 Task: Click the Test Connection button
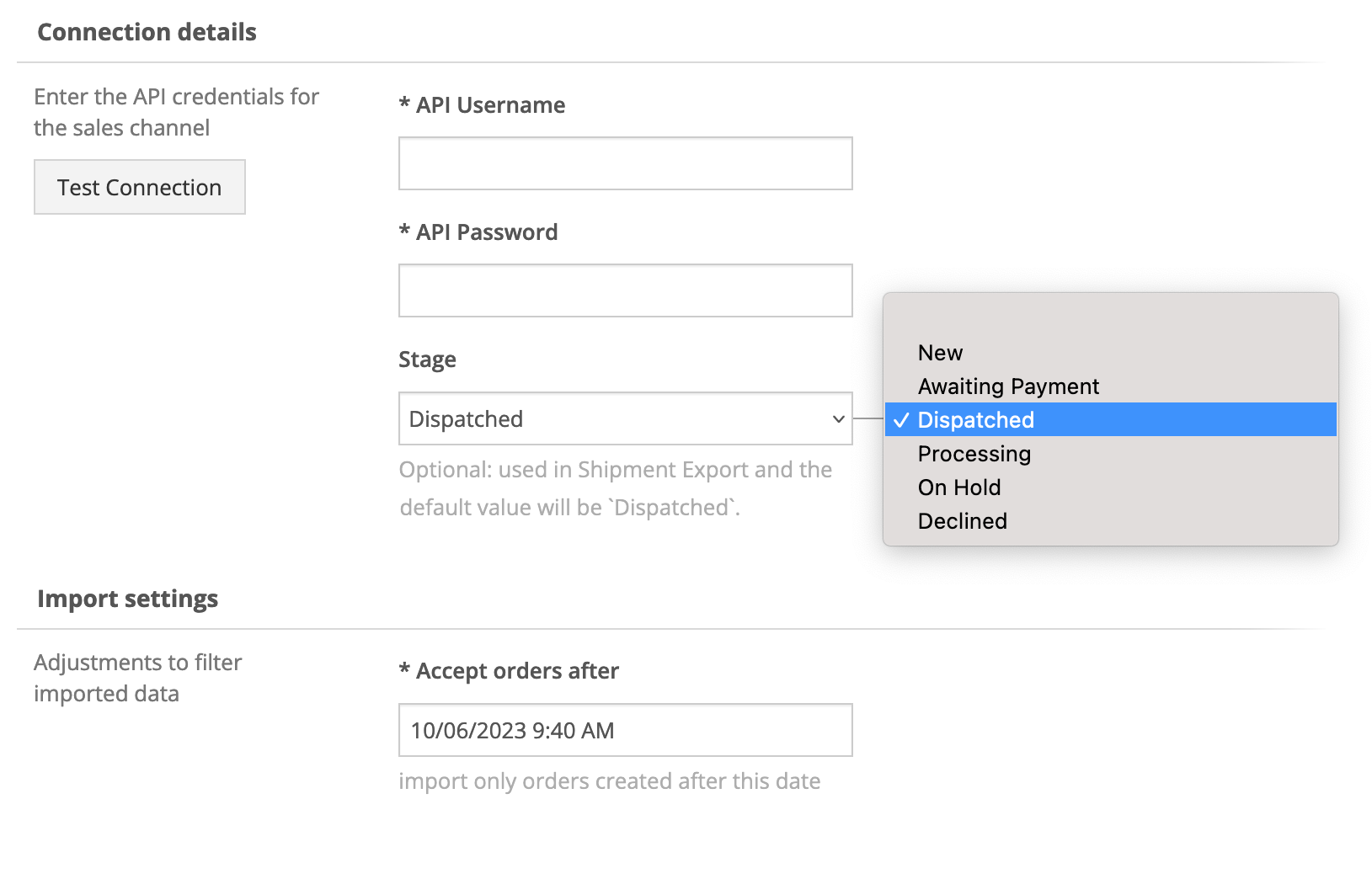point(140,187)
